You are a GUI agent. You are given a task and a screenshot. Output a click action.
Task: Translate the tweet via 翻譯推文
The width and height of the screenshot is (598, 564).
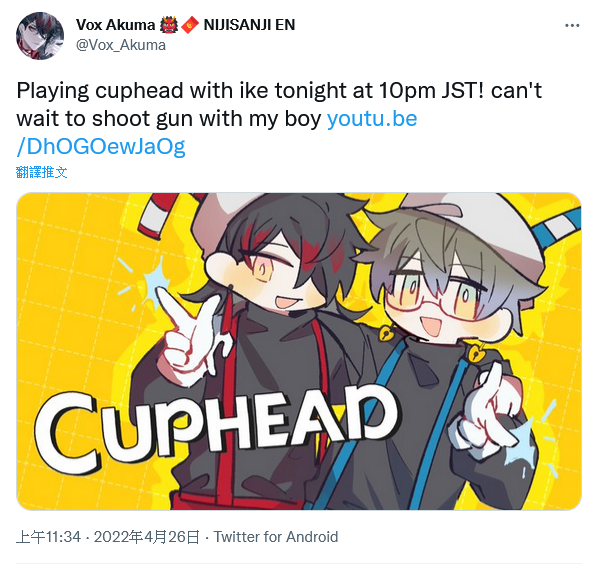pyautogui.click(x=42, y=172)
